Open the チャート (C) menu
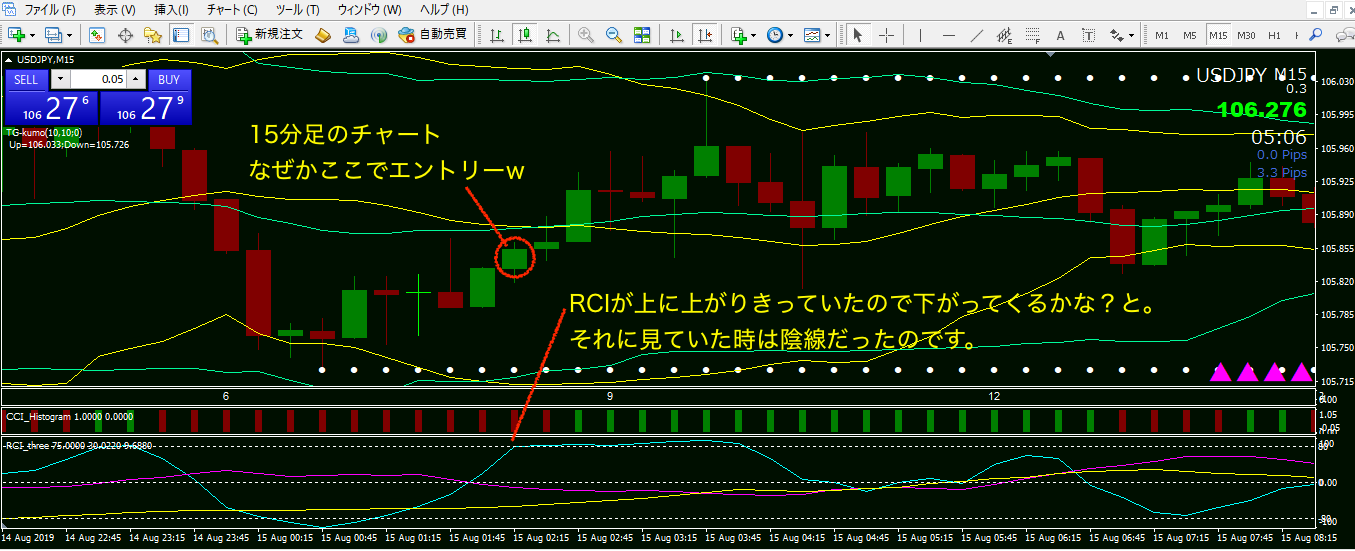Image resolution: width=1355 pixels, height=551 pixels. click(231, 10)
